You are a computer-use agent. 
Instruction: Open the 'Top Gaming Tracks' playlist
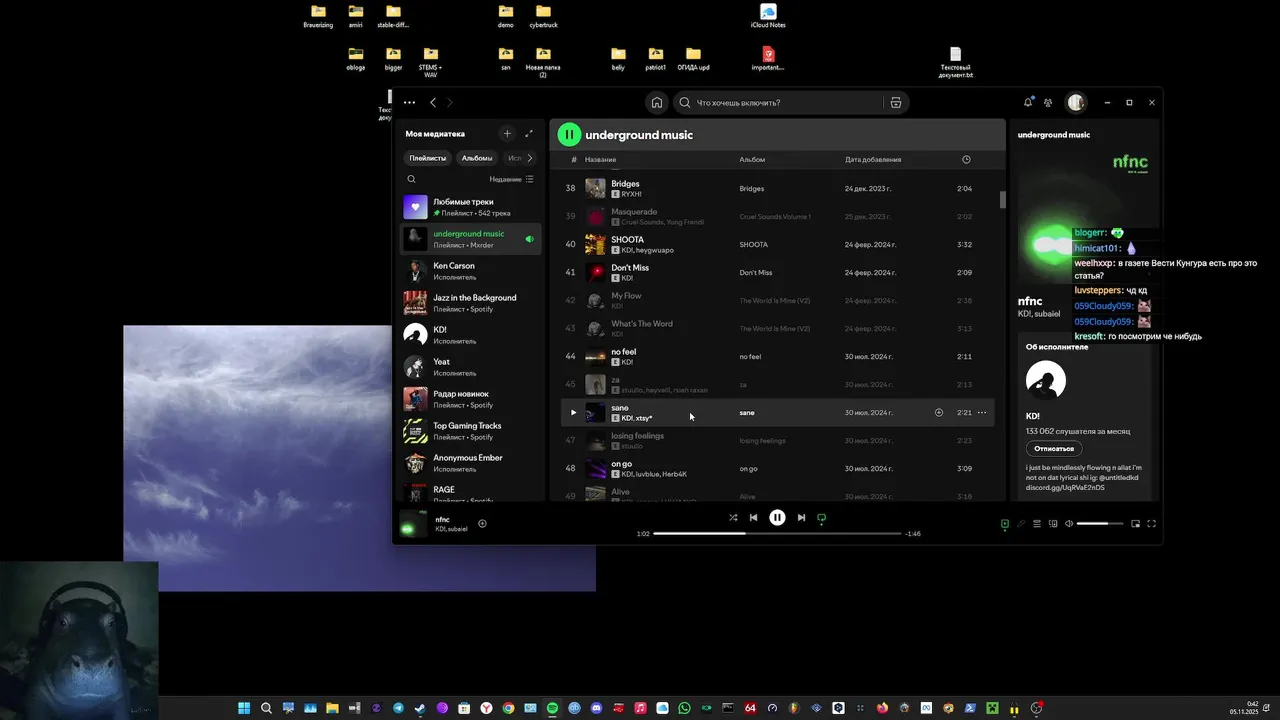[471, 431]
